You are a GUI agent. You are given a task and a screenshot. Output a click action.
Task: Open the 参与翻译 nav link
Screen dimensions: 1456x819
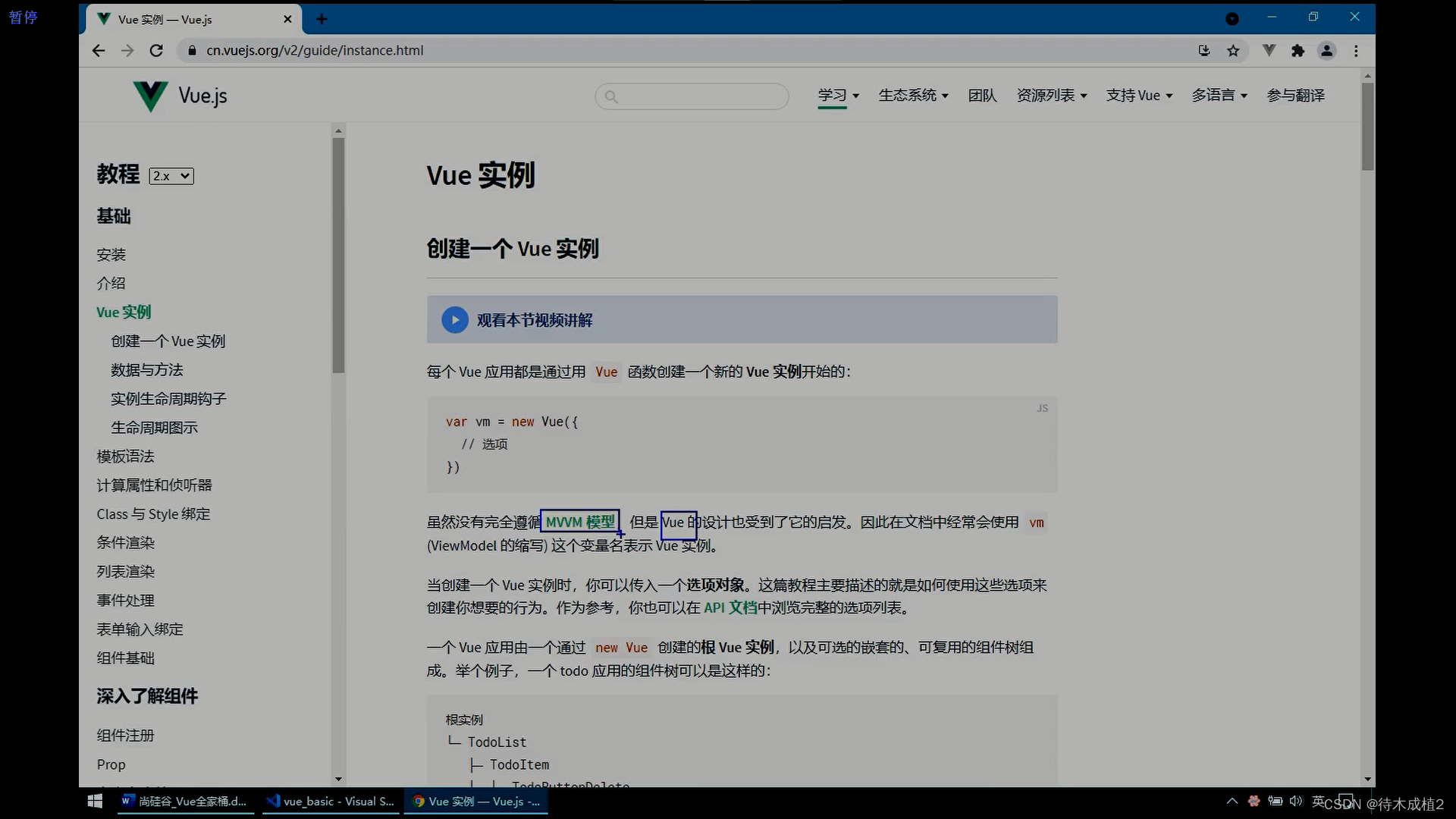coord(1295,96)
